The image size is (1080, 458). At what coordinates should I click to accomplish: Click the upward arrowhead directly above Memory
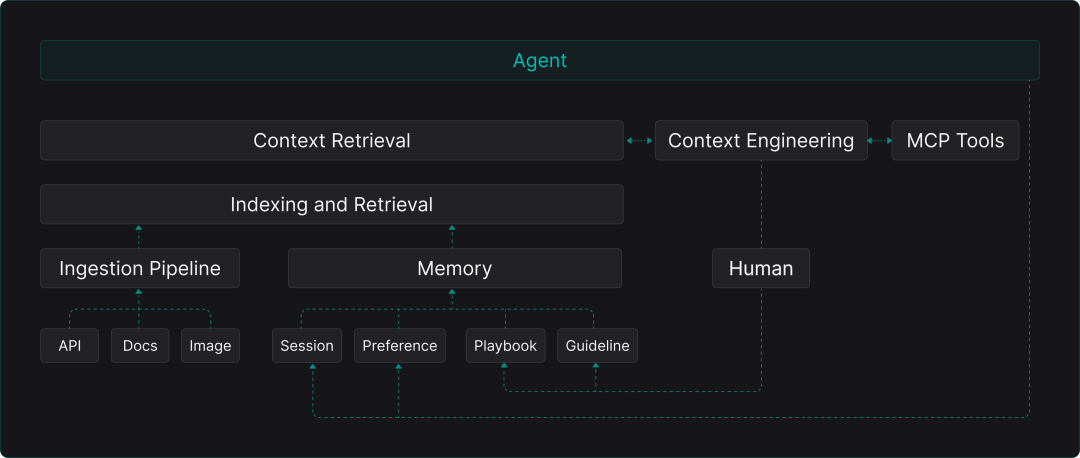452,229
